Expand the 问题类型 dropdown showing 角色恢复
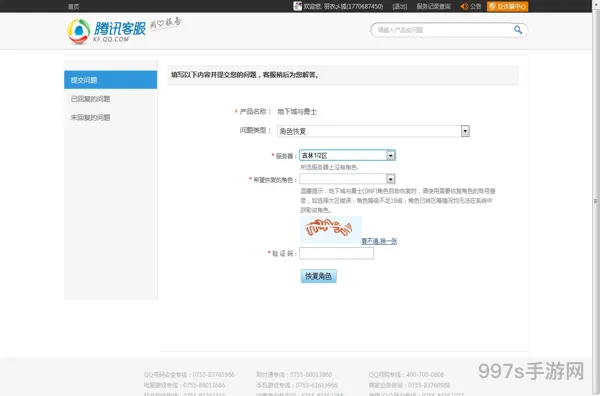Image resolution: width=600 pixels, height=396 pixels. click(x=373, y=131)
